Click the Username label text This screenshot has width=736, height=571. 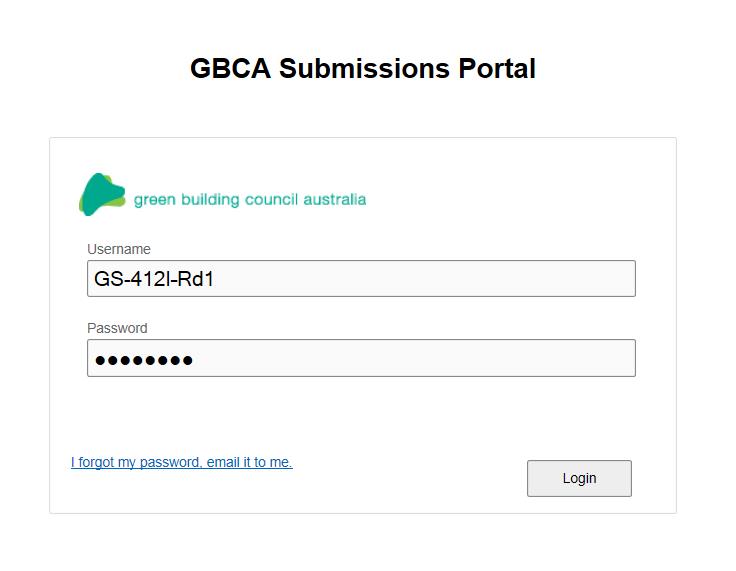119,249
